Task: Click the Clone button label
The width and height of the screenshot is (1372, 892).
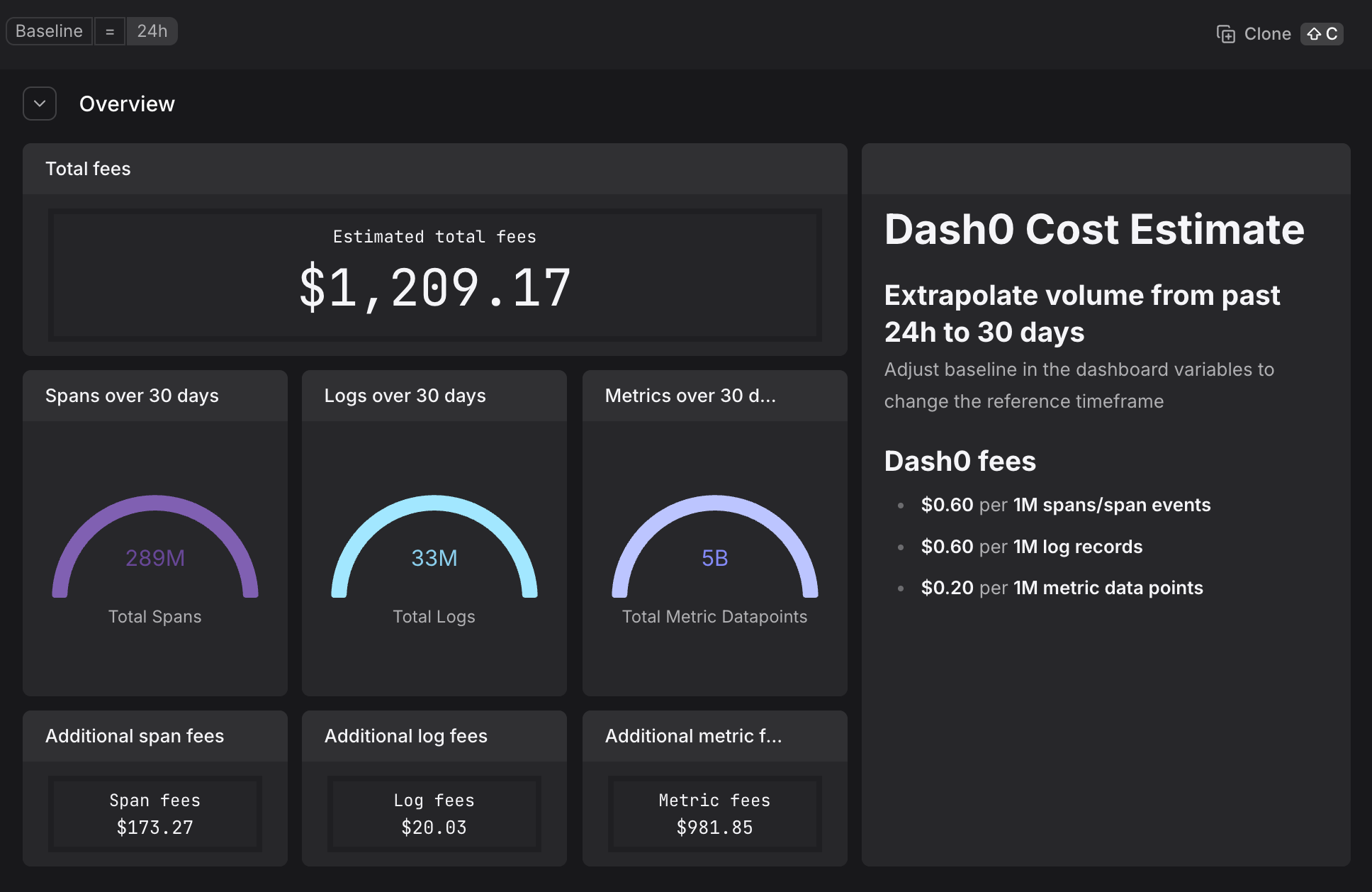Action: click(x=1267, y=34)
